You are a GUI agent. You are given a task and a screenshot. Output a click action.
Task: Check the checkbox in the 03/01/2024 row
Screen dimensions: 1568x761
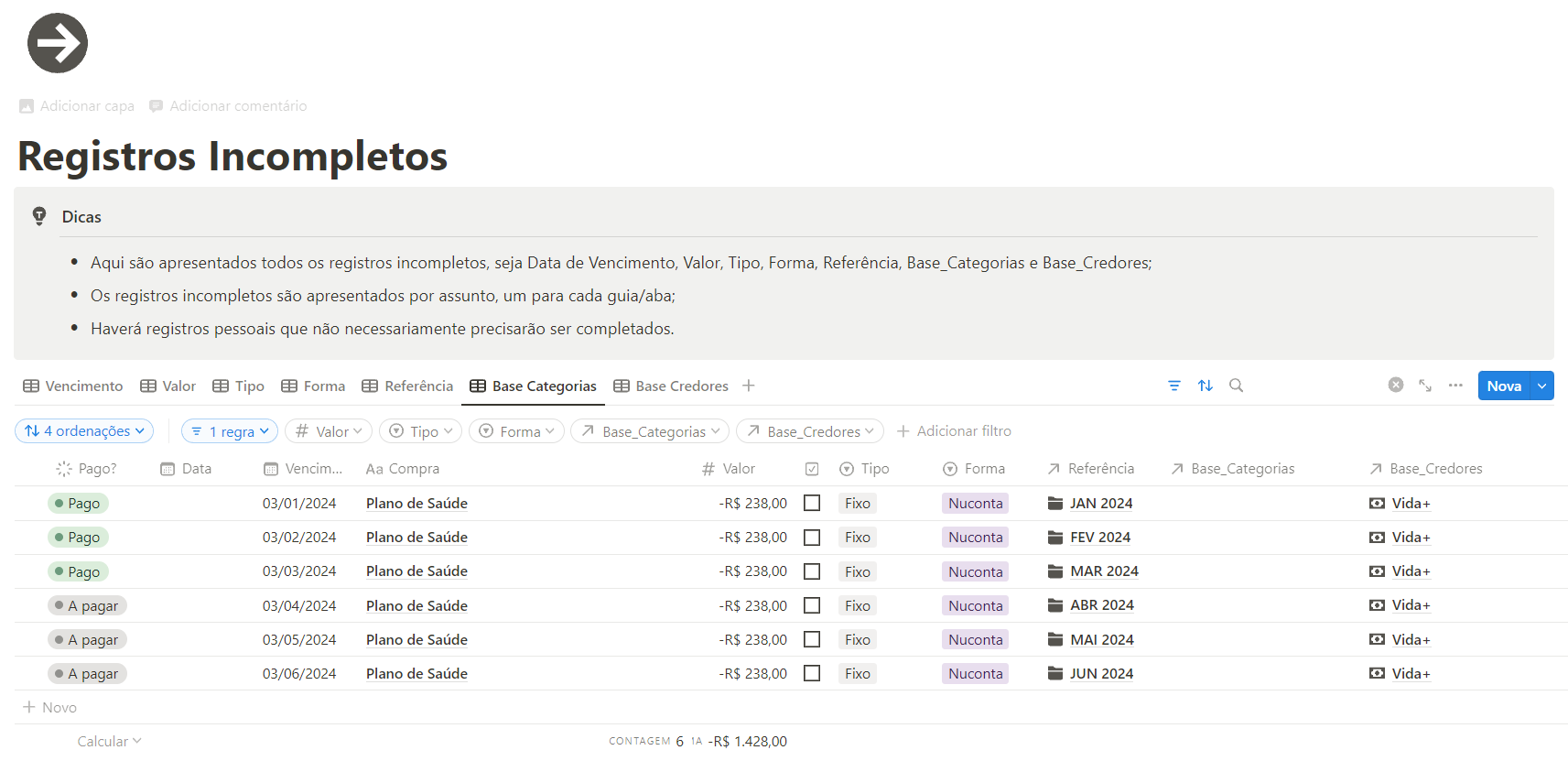coord(811,503)
